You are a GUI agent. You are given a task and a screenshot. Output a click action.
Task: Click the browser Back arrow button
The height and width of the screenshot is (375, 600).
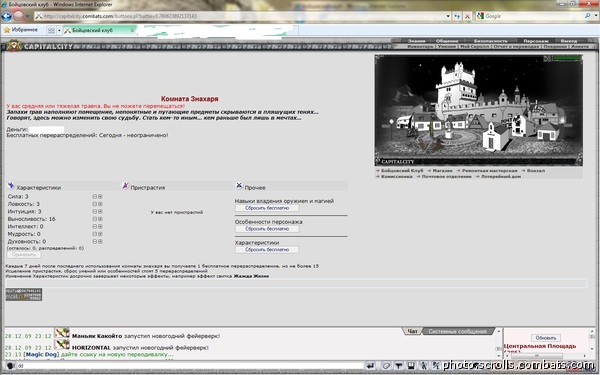coord(7,16)
